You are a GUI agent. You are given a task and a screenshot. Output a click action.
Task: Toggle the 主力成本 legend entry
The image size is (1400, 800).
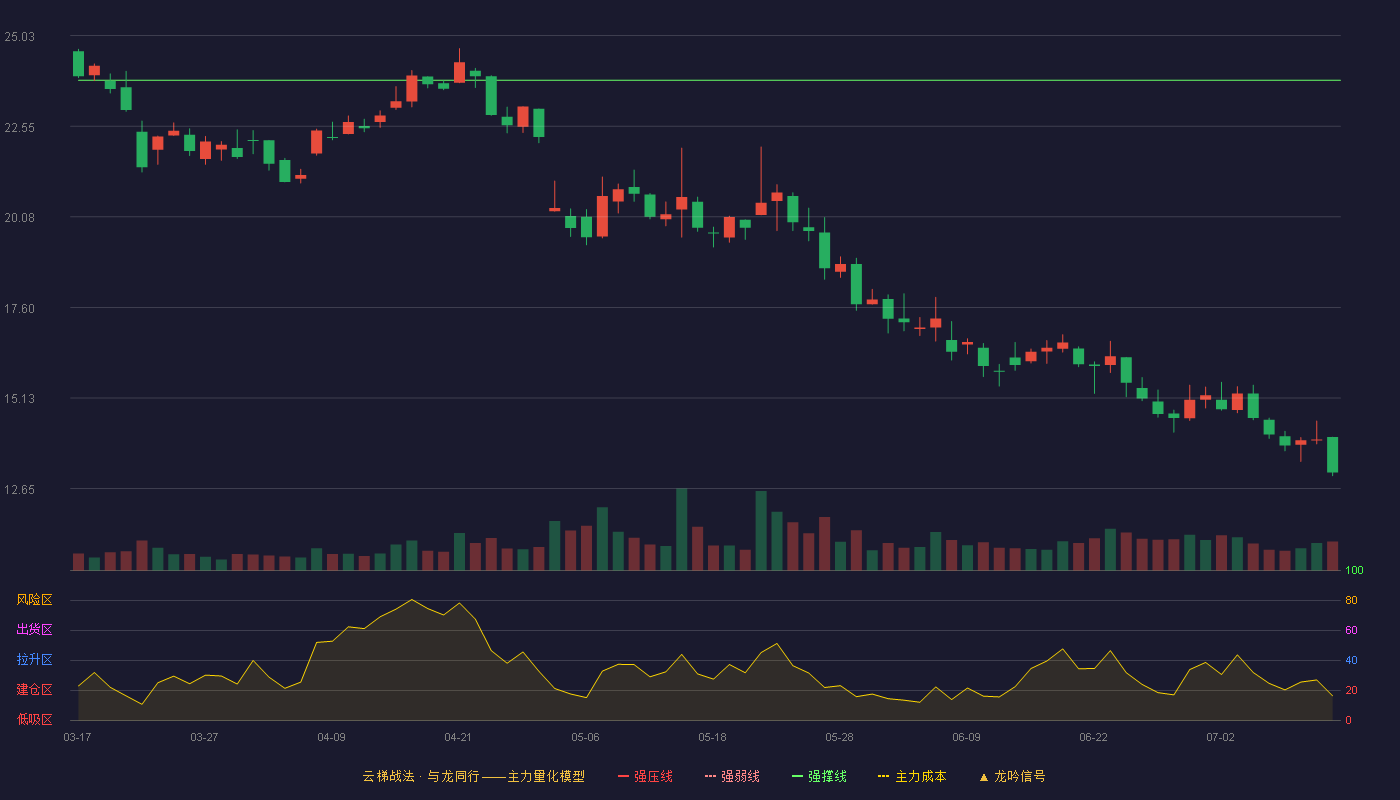912,776
